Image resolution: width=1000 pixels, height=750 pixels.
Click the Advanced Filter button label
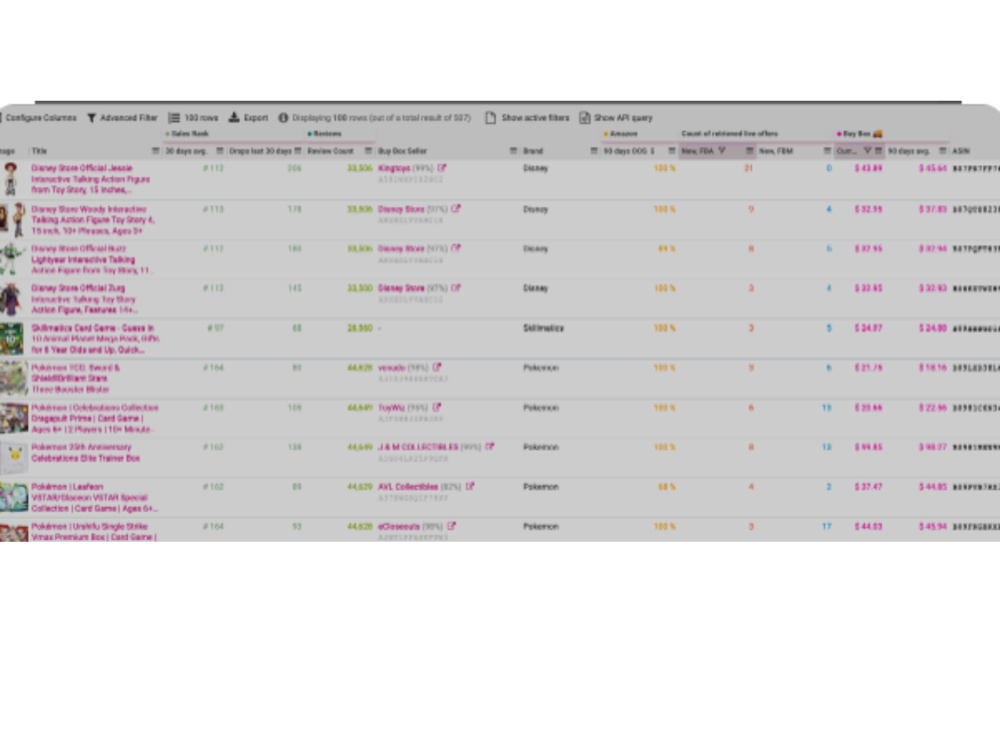(x=128, y=118)
